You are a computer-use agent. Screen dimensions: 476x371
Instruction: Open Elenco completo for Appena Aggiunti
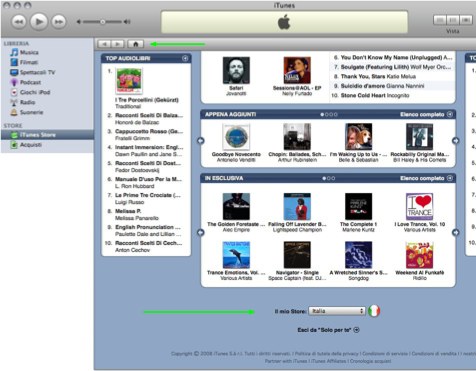click(426, 114)
